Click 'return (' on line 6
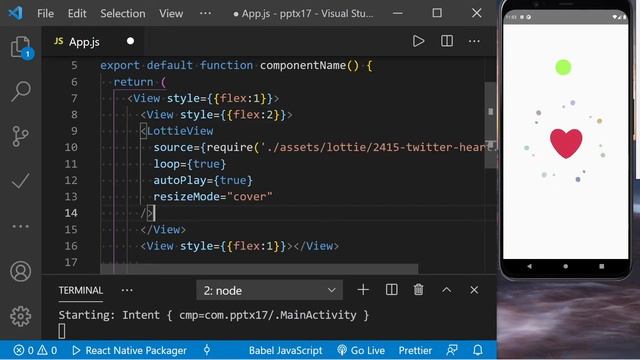The height and width of the screenshot is (360, 640). [x=140, y=82]
